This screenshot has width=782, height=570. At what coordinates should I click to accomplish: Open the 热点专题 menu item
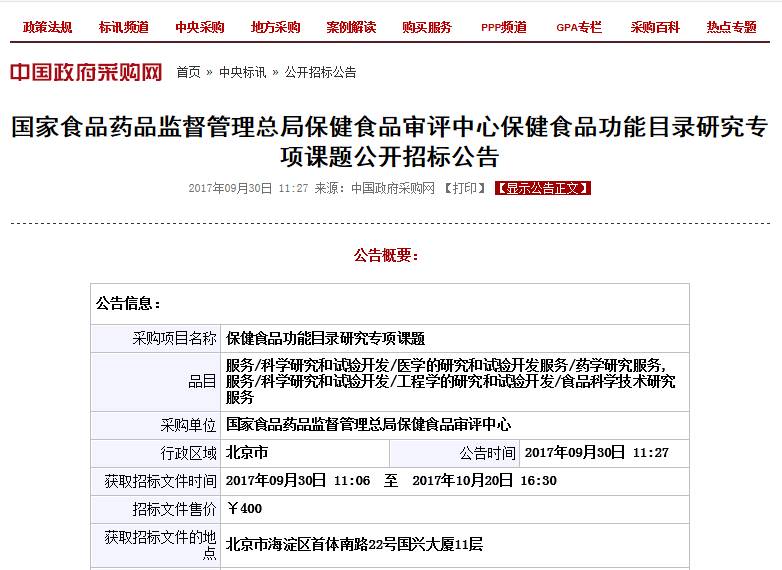(x=731, y=27)
